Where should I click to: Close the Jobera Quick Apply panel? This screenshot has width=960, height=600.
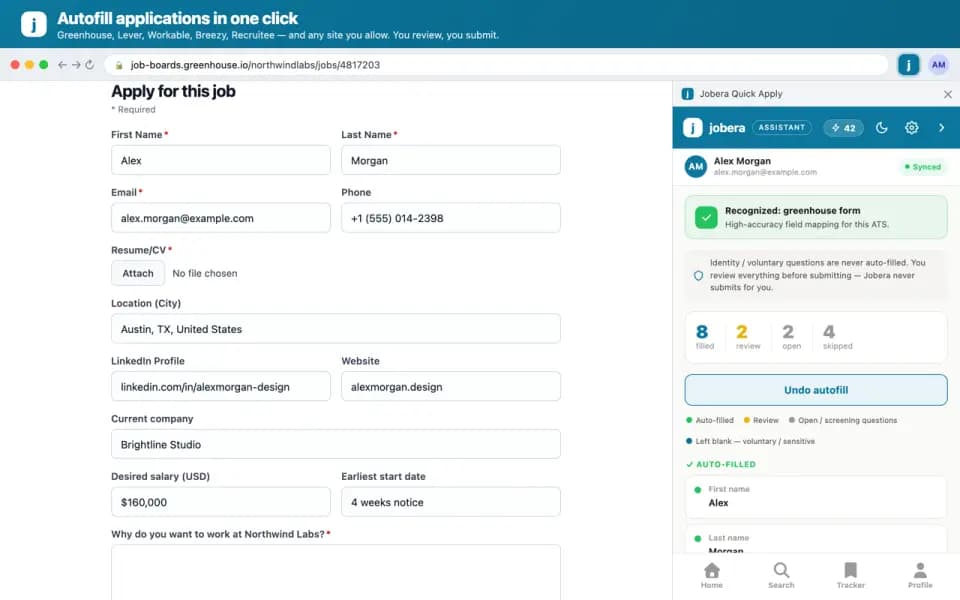948,94
